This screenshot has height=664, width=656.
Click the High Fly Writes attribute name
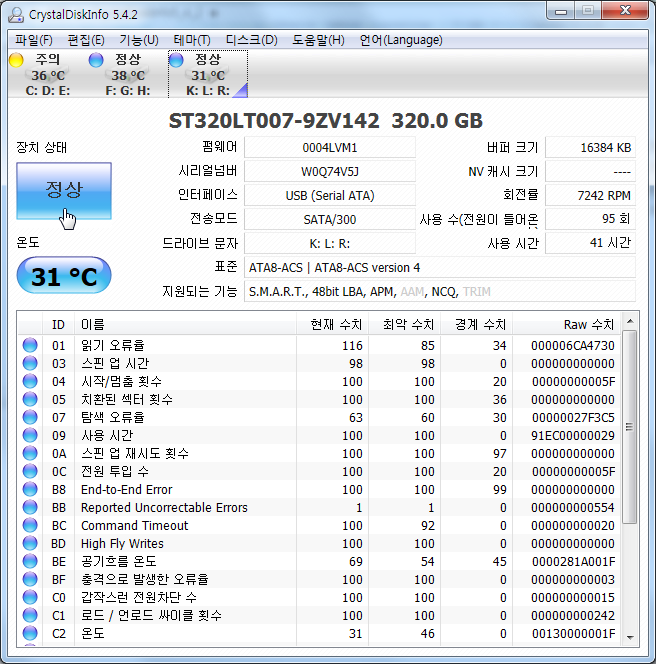click(122, 543)
